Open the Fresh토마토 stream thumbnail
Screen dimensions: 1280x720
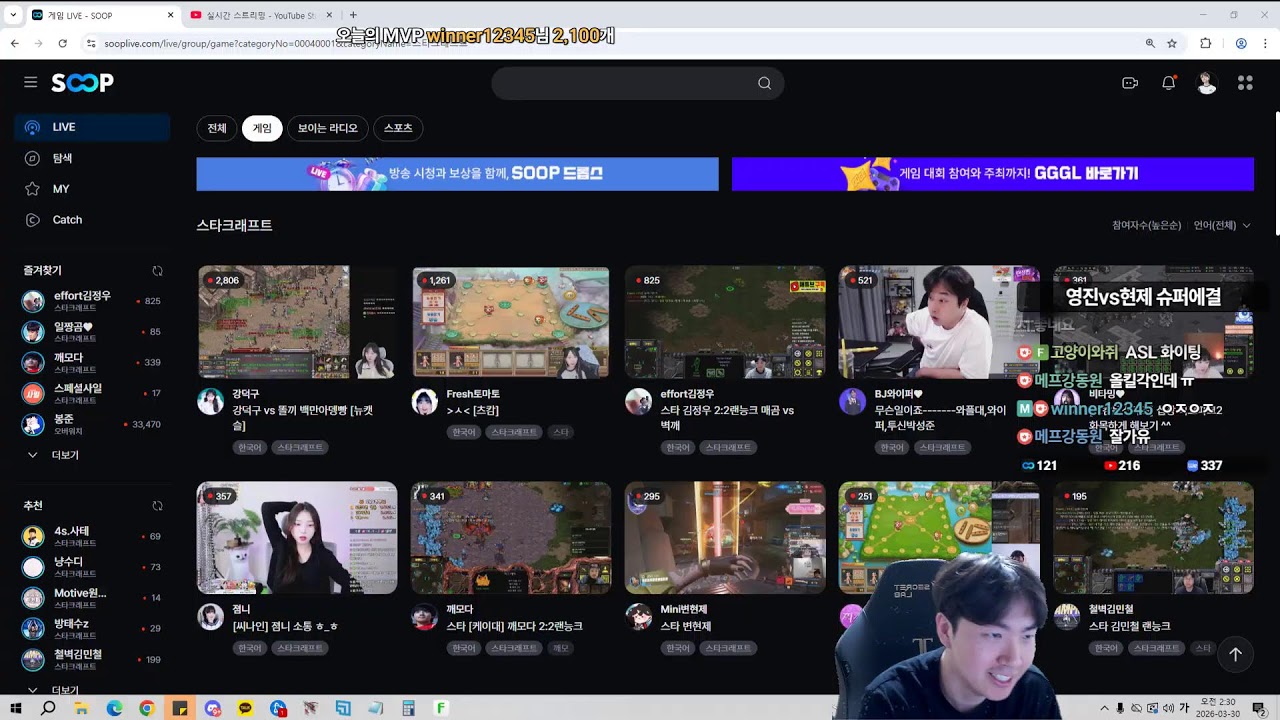point(511,322)
